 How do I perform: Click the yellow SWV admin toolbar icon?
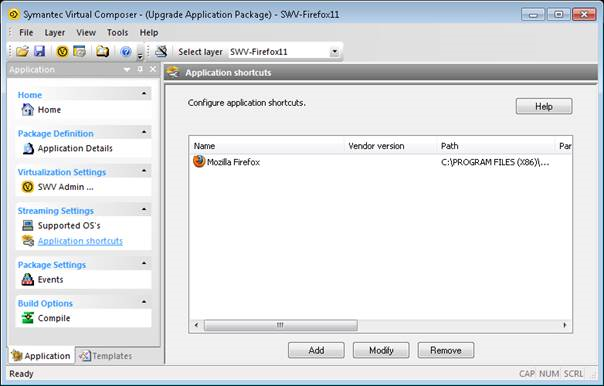62,51
